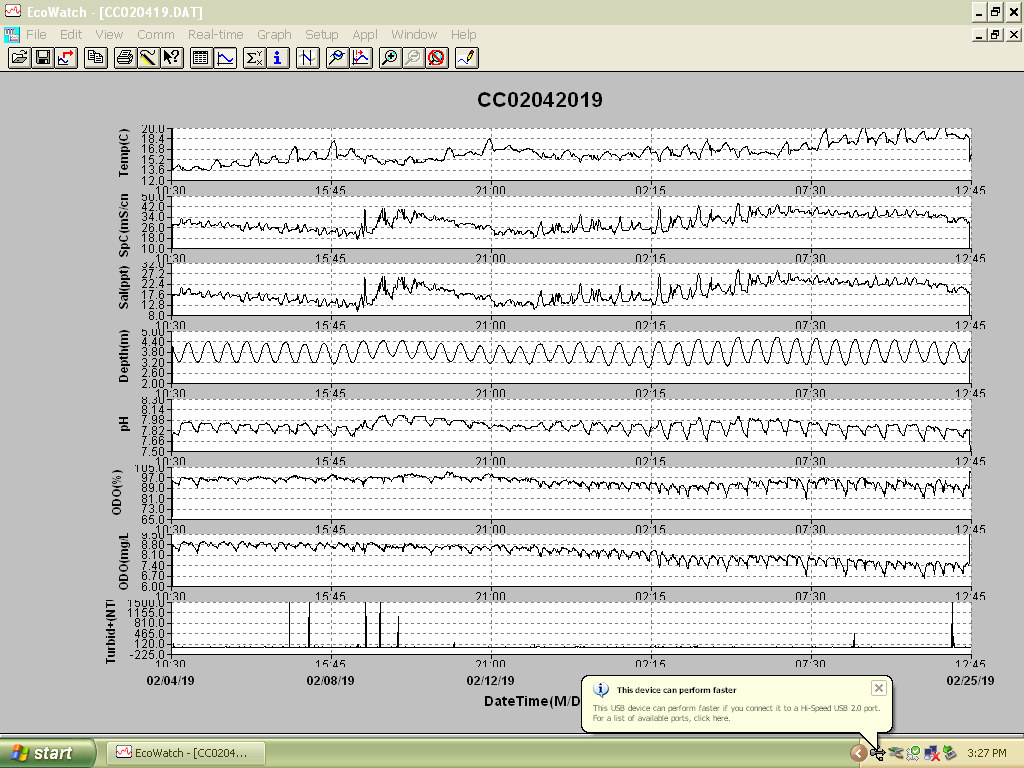Activate the context help arrow-question icon
Screen dimensions: 1024x768
point(172,58)
